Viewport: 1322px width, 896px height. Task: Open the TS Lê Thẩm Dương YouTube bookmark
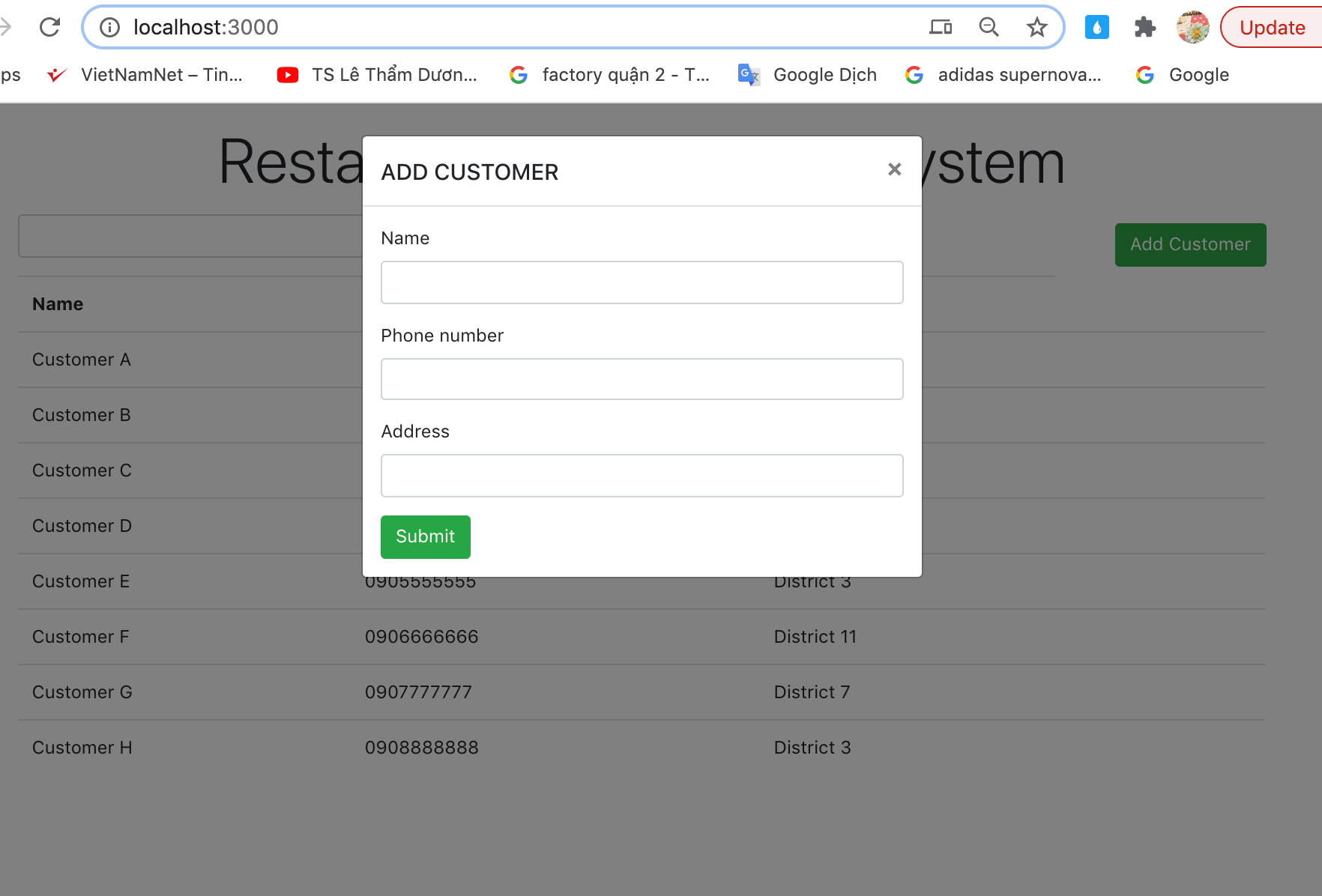tap(377, 75)
